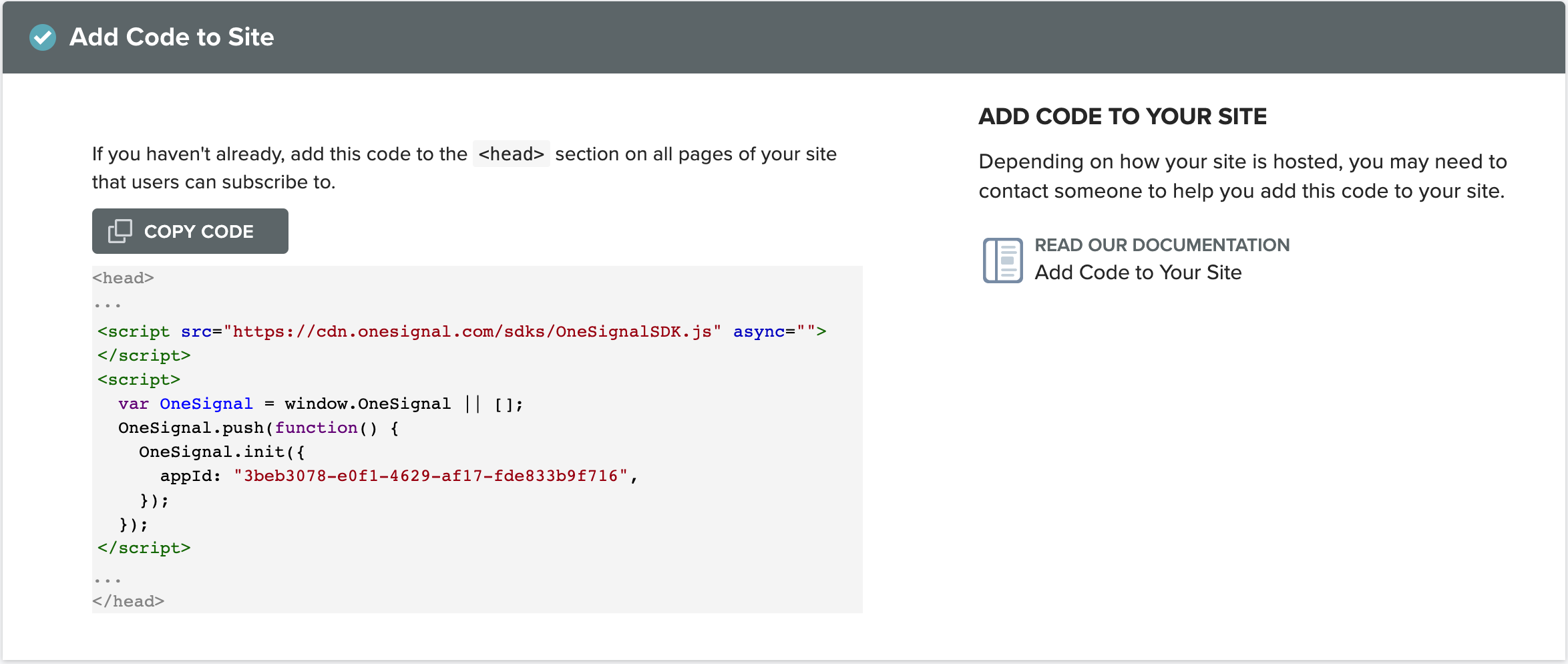Click READ OUR DOCUMENTATION label
Image resolution: width=1568 pixels, height=664 pixels.
[1162, 245]
